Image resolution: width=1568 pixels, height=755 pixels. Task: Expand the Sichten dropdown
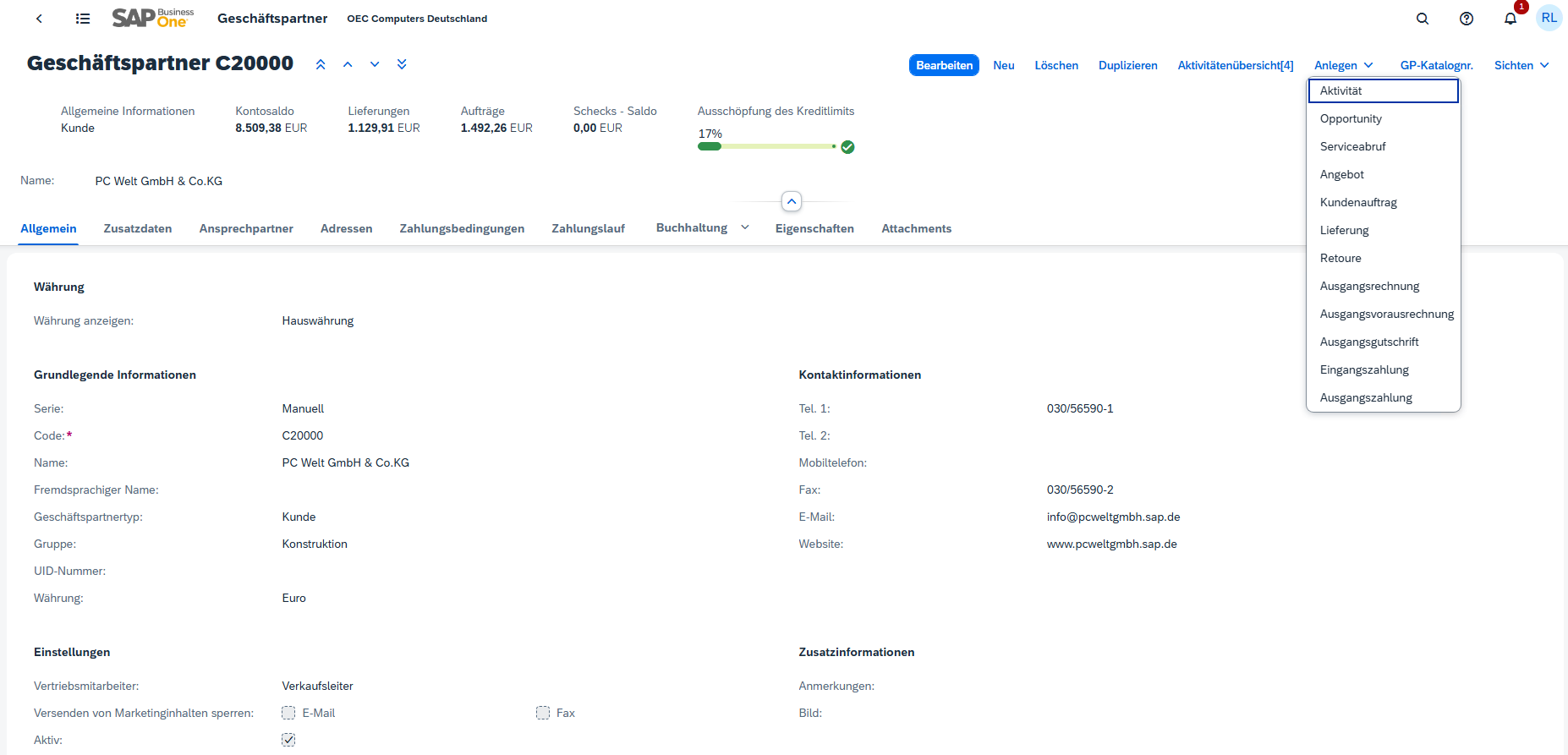pos(1521,65)
